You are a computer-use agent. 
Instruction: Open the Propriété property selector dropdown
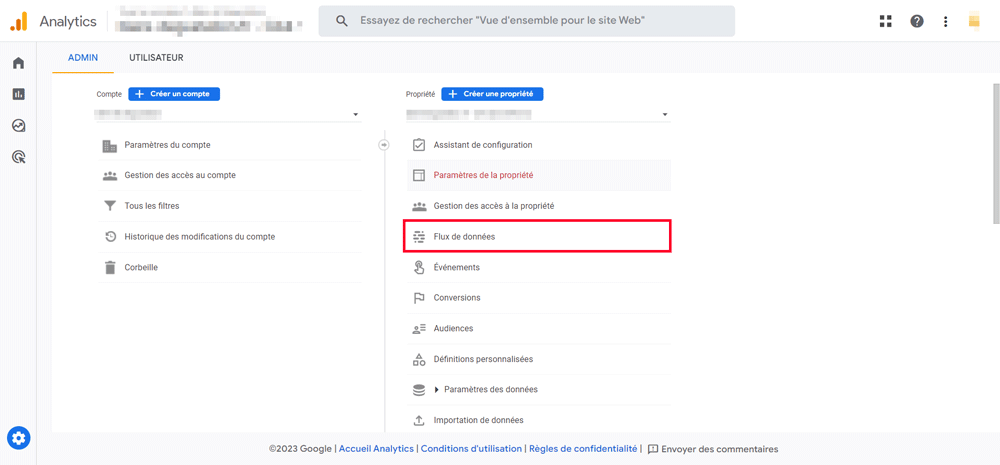(x=538, y=115)
